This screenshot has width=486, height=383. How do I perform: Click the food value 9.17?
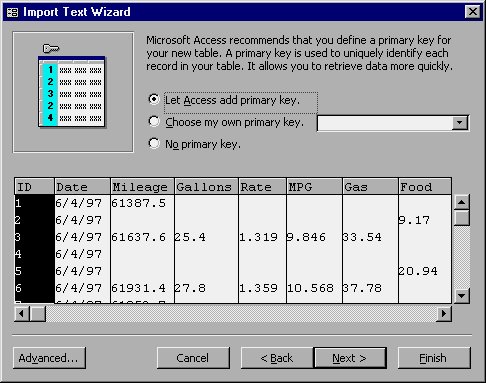click(x=414, y=220)
